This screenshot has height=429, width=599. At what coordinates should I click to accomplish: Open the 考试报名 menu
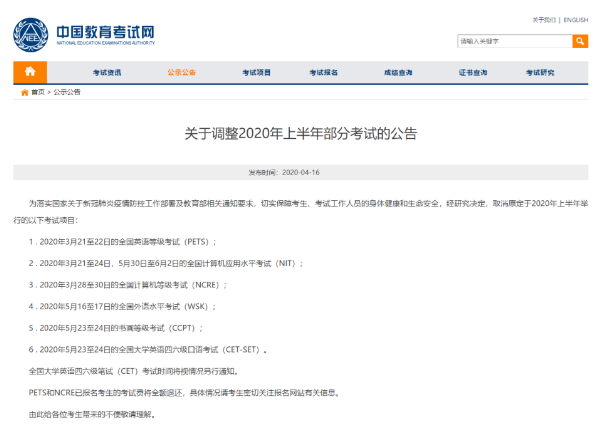324,73
